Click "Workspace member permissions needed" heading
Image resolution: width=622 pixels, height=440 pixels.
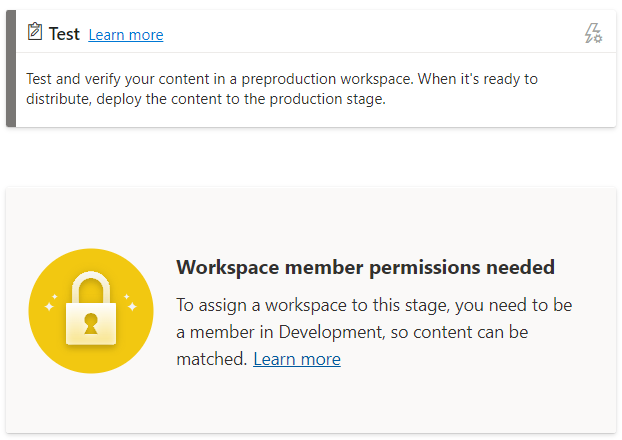click(x=365, y=267)
